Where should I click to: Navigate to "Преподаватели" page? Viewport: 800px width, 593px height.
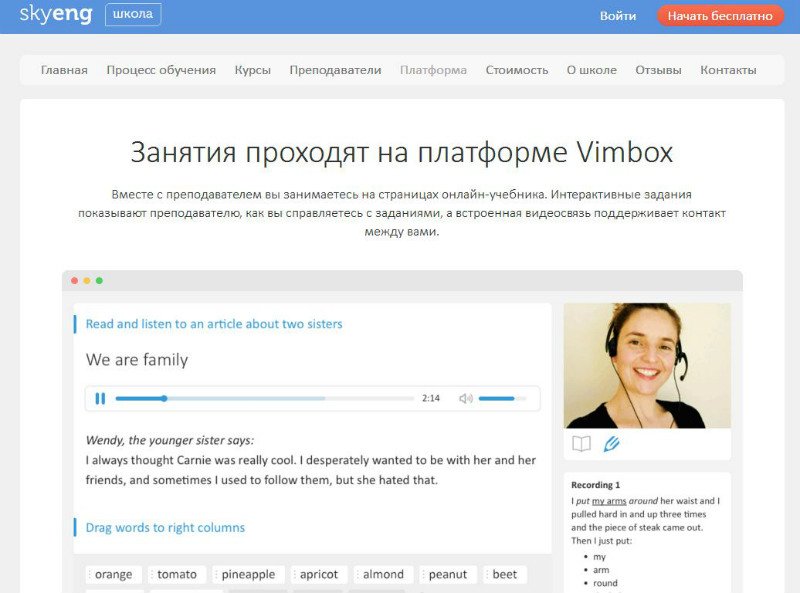pyautogui.click(x=335, y=70)
